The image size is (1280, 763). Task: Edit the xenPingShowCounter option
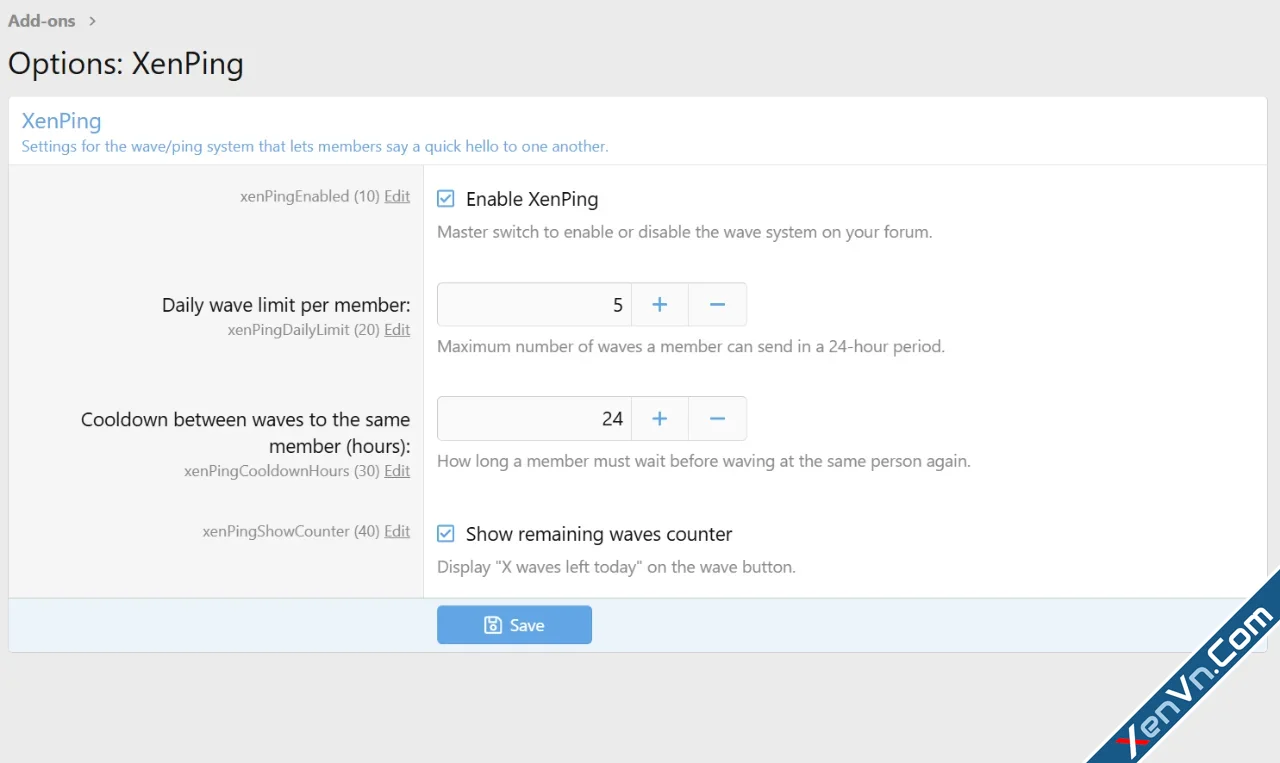point(397,531)
